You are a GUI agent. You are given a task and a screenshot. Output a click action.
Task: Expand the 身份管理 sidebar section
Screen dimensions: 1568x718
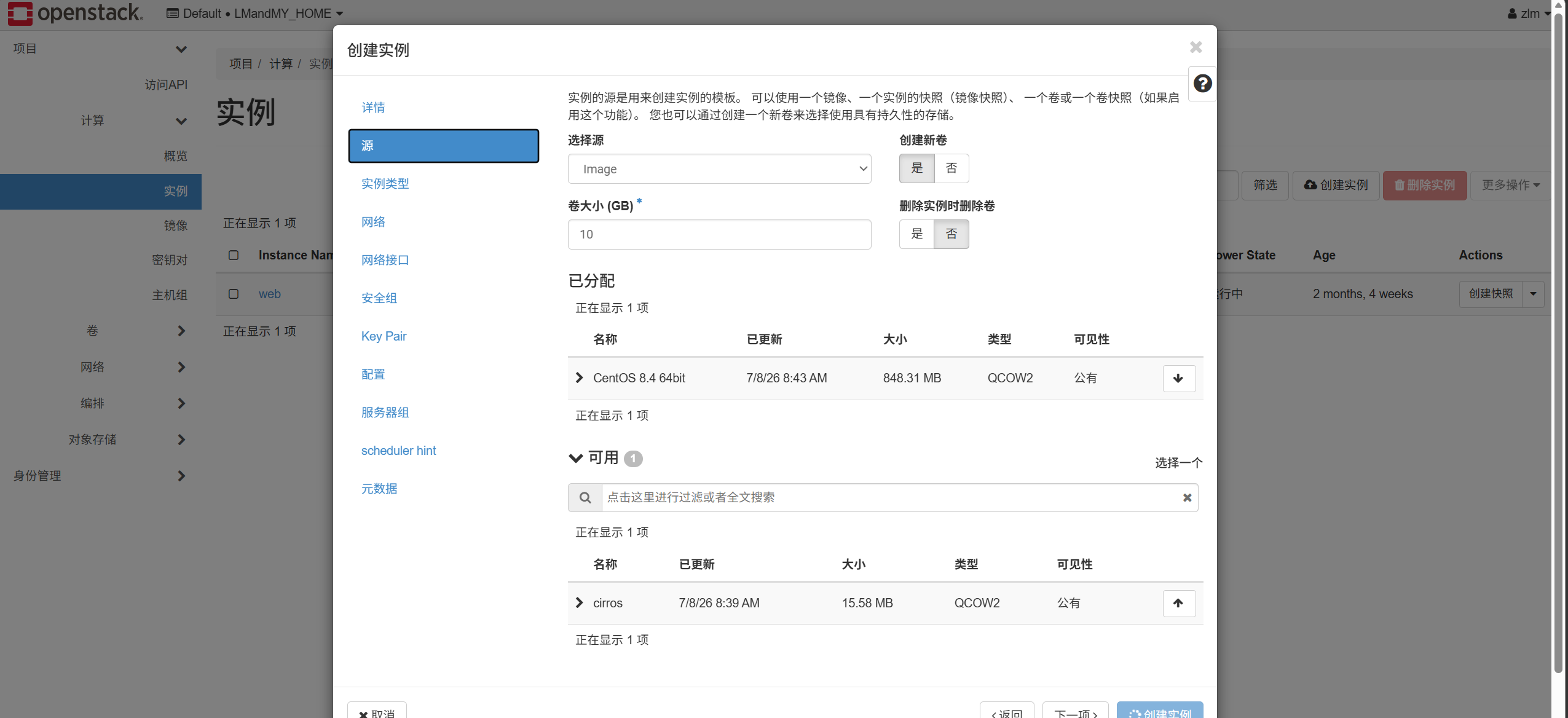(x=101, y=476)
